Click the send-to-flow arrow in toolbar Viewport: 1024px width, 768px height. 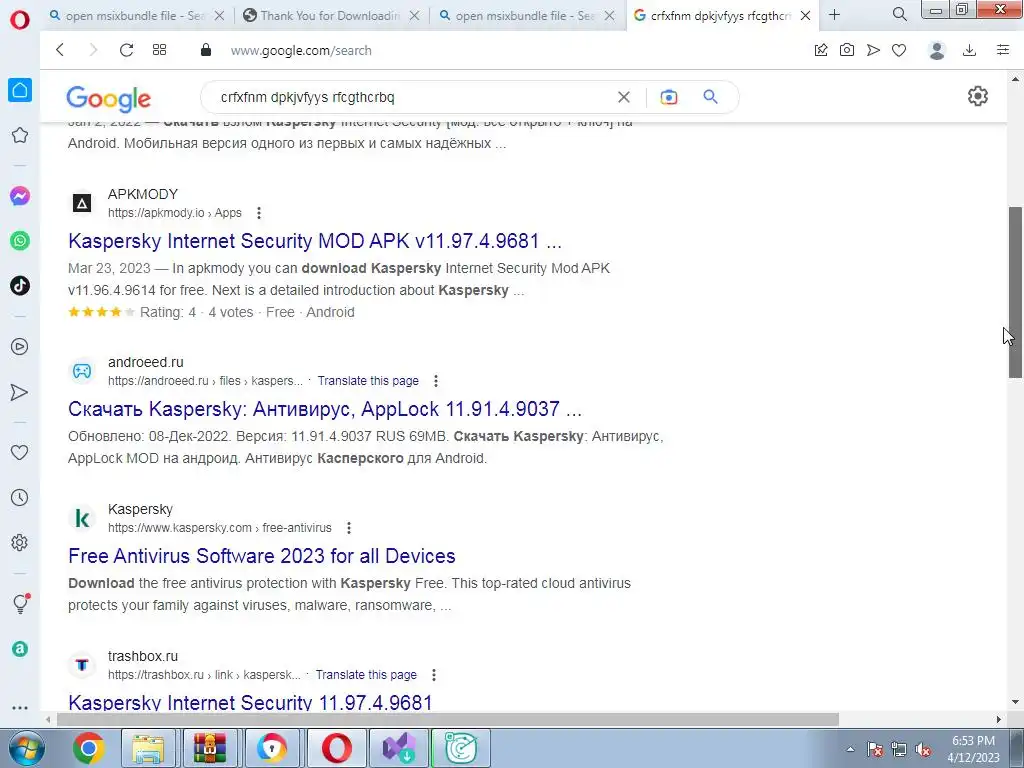(x=873, y=50)
